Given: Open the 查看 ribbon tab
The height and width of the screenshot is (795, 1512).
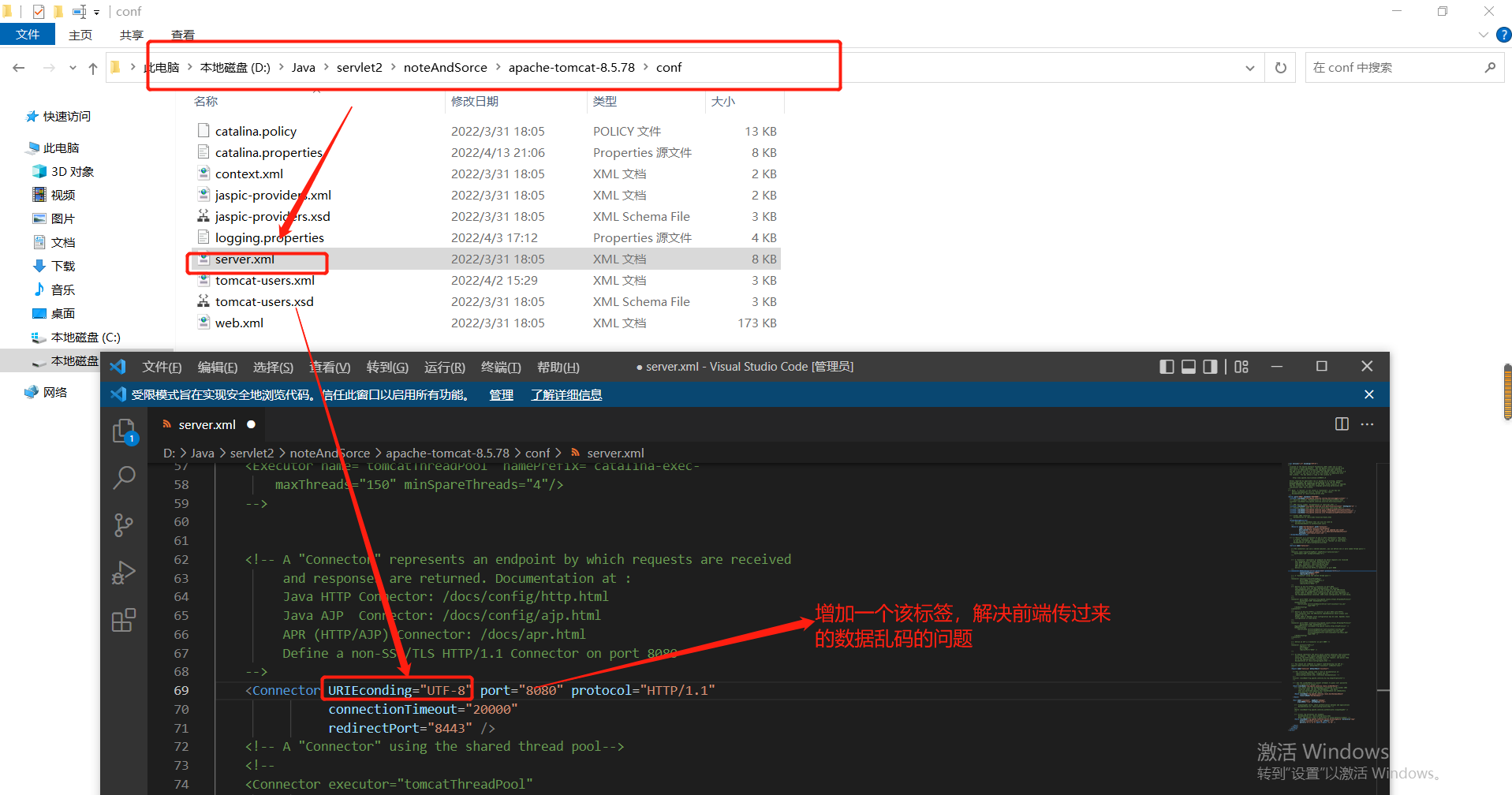Looking at the screenshot, I should tap(183, 35).
